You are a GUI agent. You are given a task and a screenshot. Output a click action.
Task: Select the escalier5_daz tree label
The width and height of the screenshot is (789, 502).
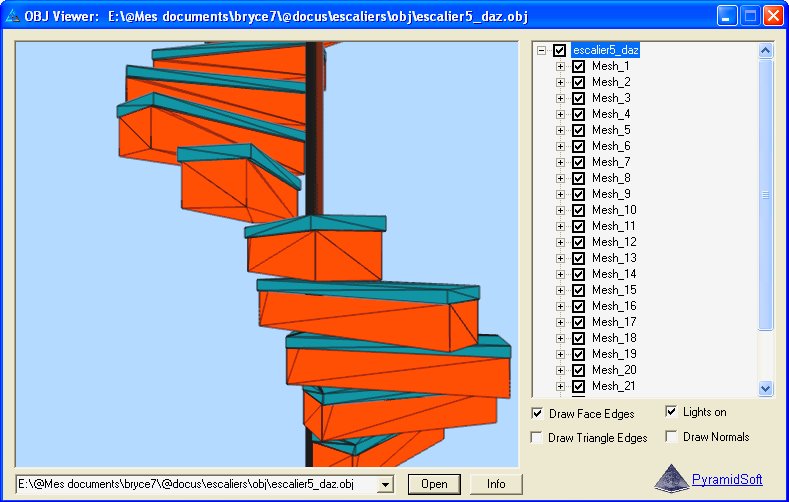[605, 50]
